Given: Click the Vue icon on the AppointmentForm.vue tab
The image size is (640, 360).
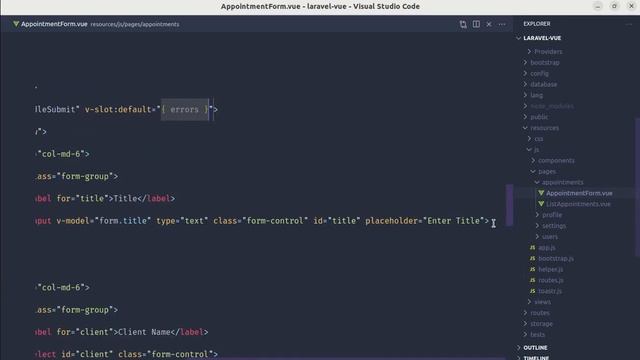Looking at the screenshot, I should [x=16, y=24].
